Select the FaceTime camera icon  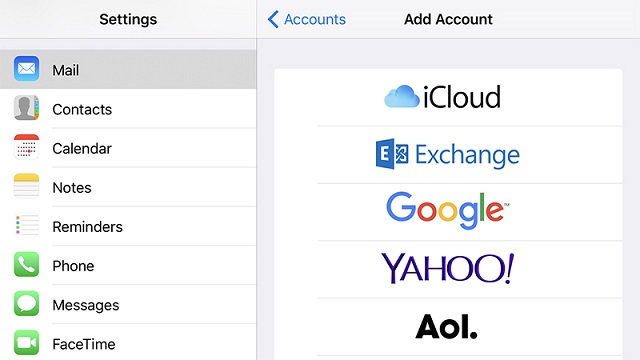pyautogui.click(x=26, y=343)
